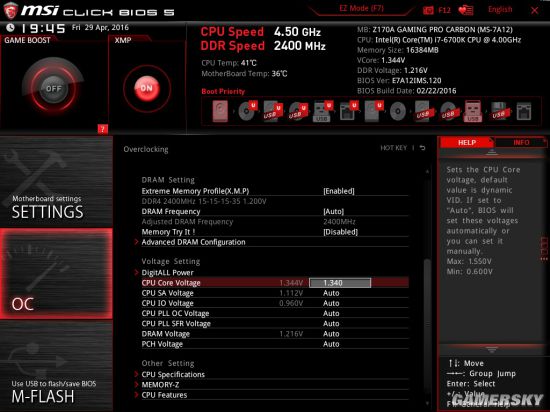Switch to the INFO tab

click(x=521, y=142)
